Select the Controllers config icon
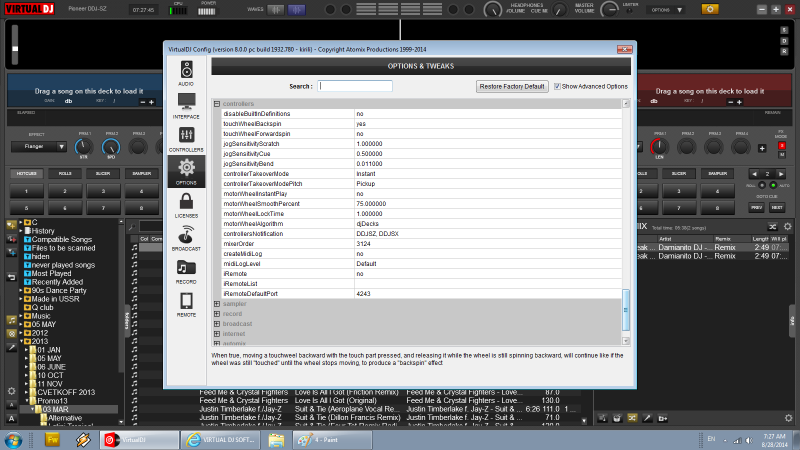The image size is (800, 450). (186, 138)
